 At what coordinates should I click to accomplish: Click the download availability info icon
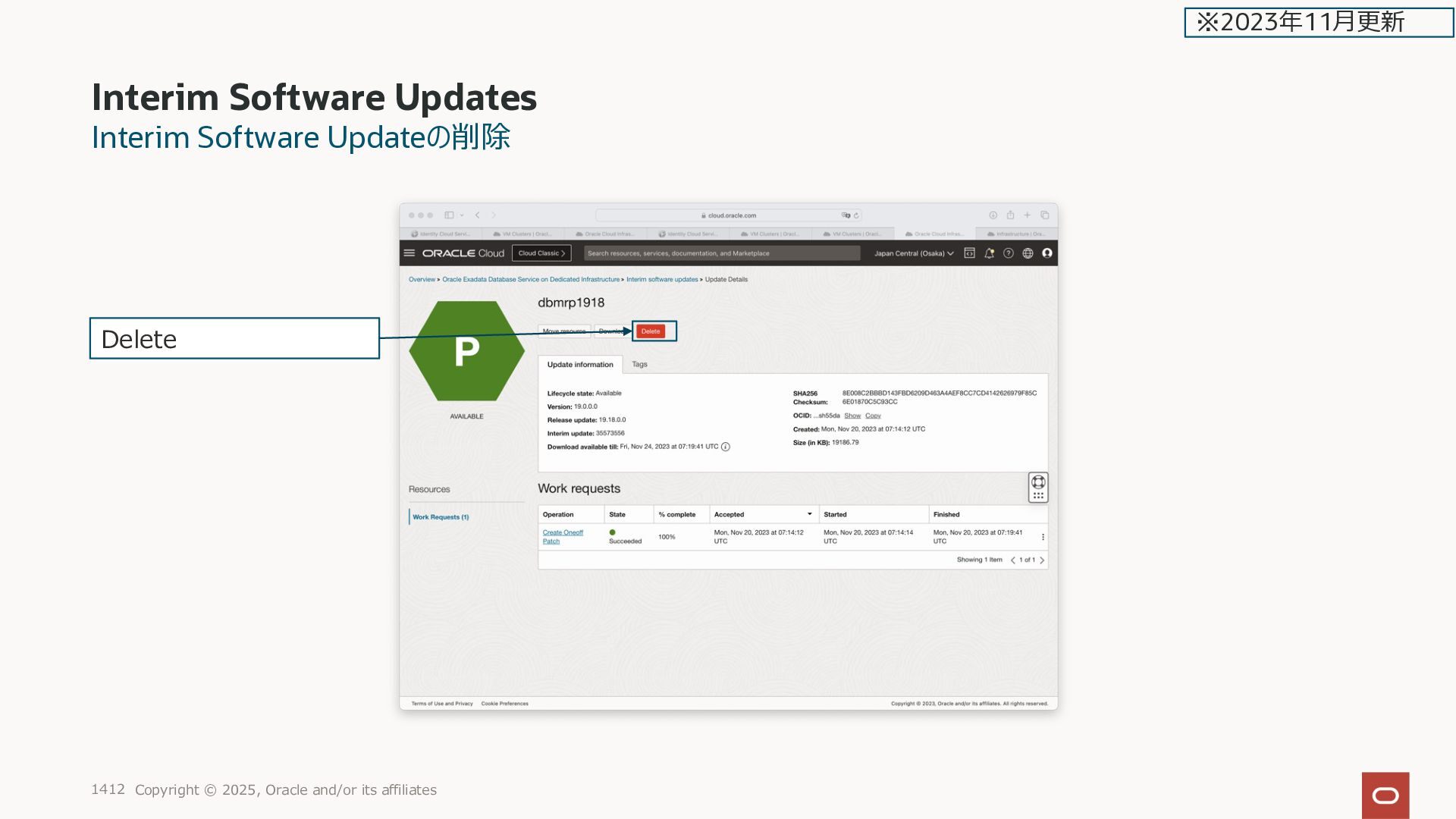coord(726,447)
